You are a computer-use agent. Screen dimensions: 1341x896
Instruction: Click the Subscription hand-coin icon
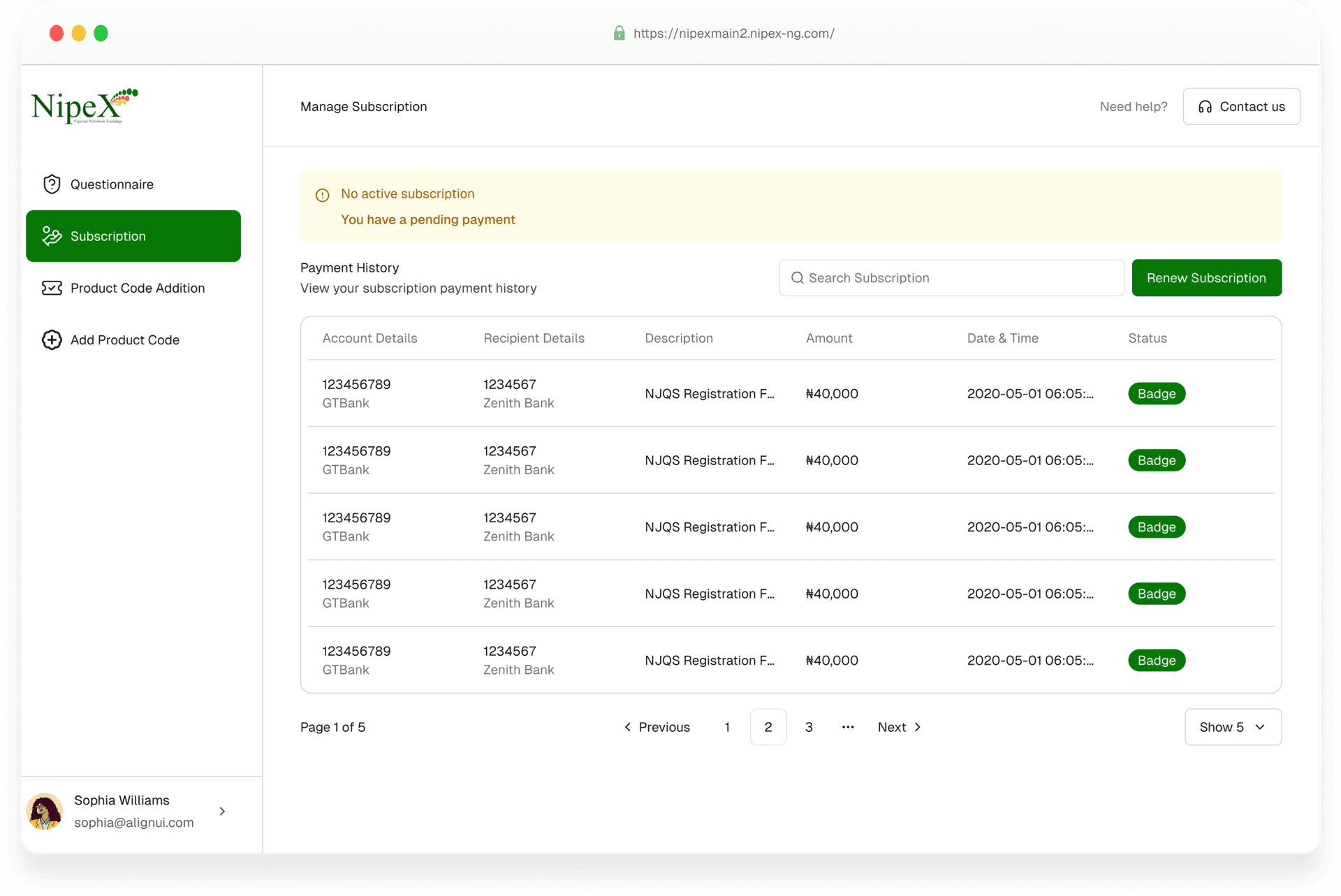52,236
